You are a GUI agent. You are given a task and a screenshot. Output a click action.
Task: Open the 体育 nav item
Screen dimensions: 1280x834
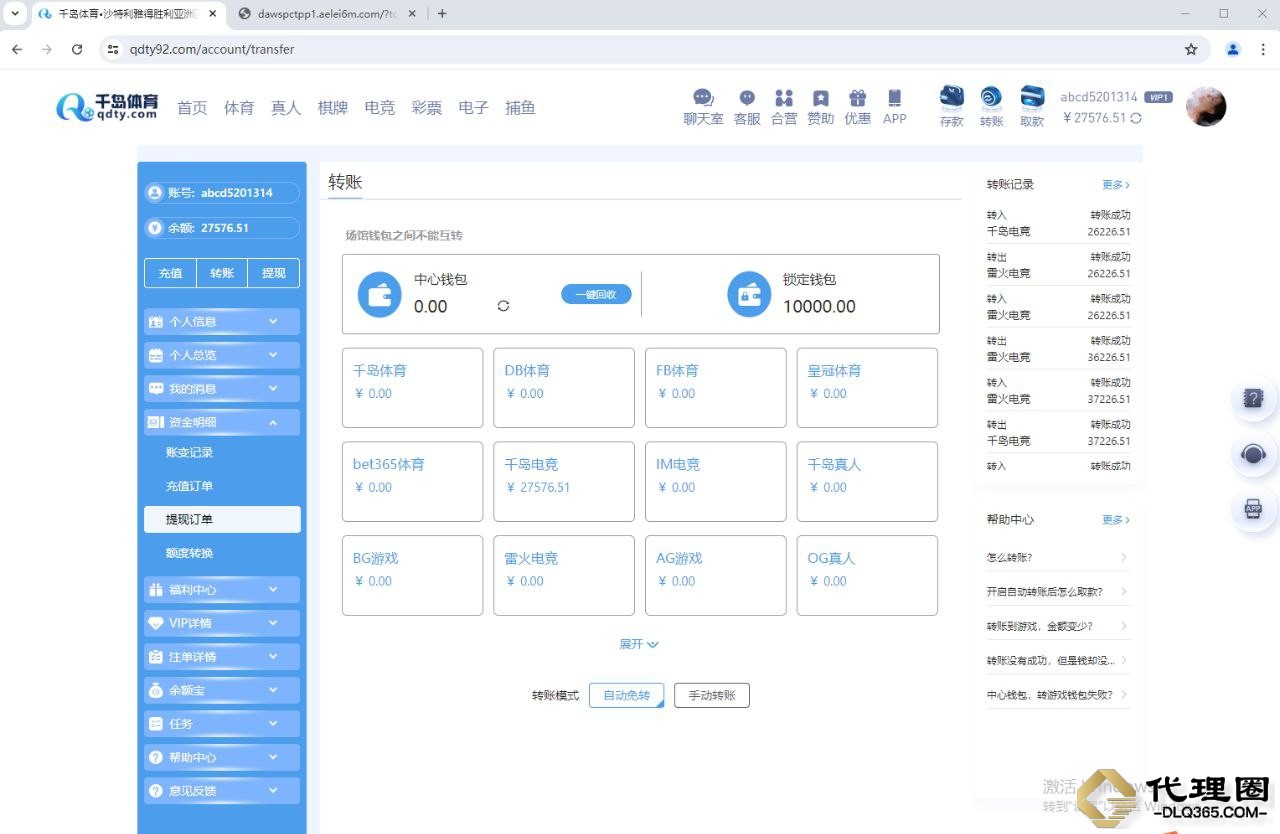click(239, 108)
